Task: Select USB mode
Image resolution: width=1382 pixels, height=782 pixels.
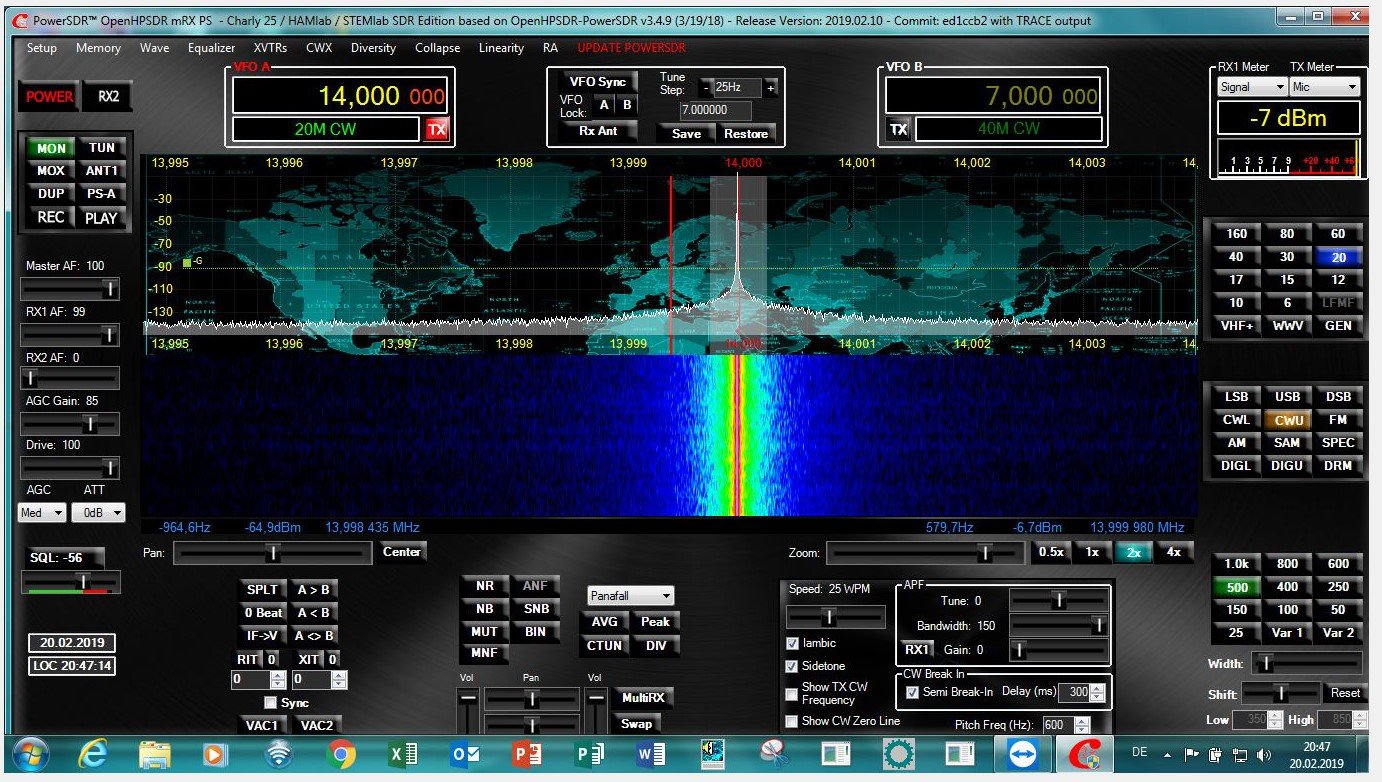Action: coord(1287,397)
